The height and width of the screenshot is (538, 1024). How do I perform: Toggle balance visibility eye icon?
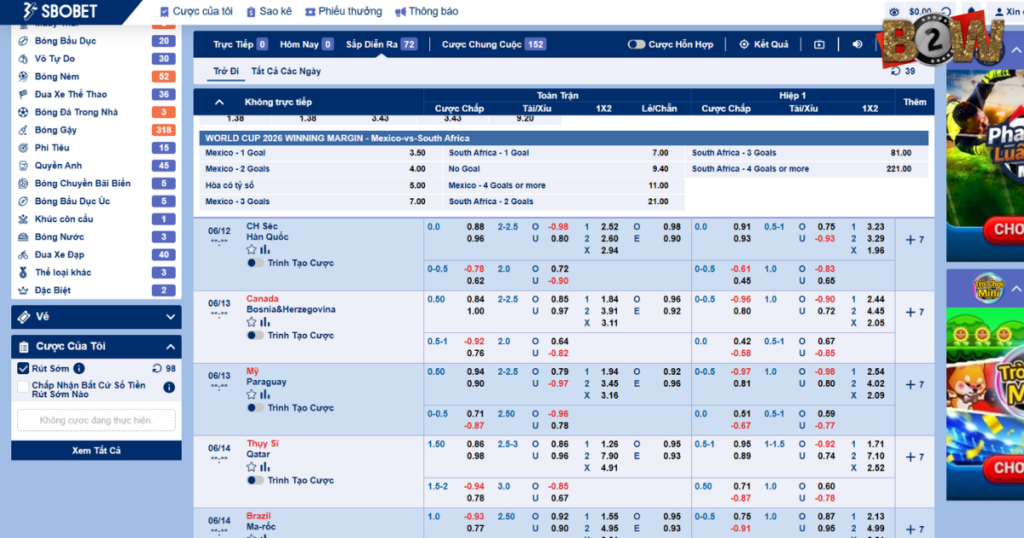coord(894,12)
